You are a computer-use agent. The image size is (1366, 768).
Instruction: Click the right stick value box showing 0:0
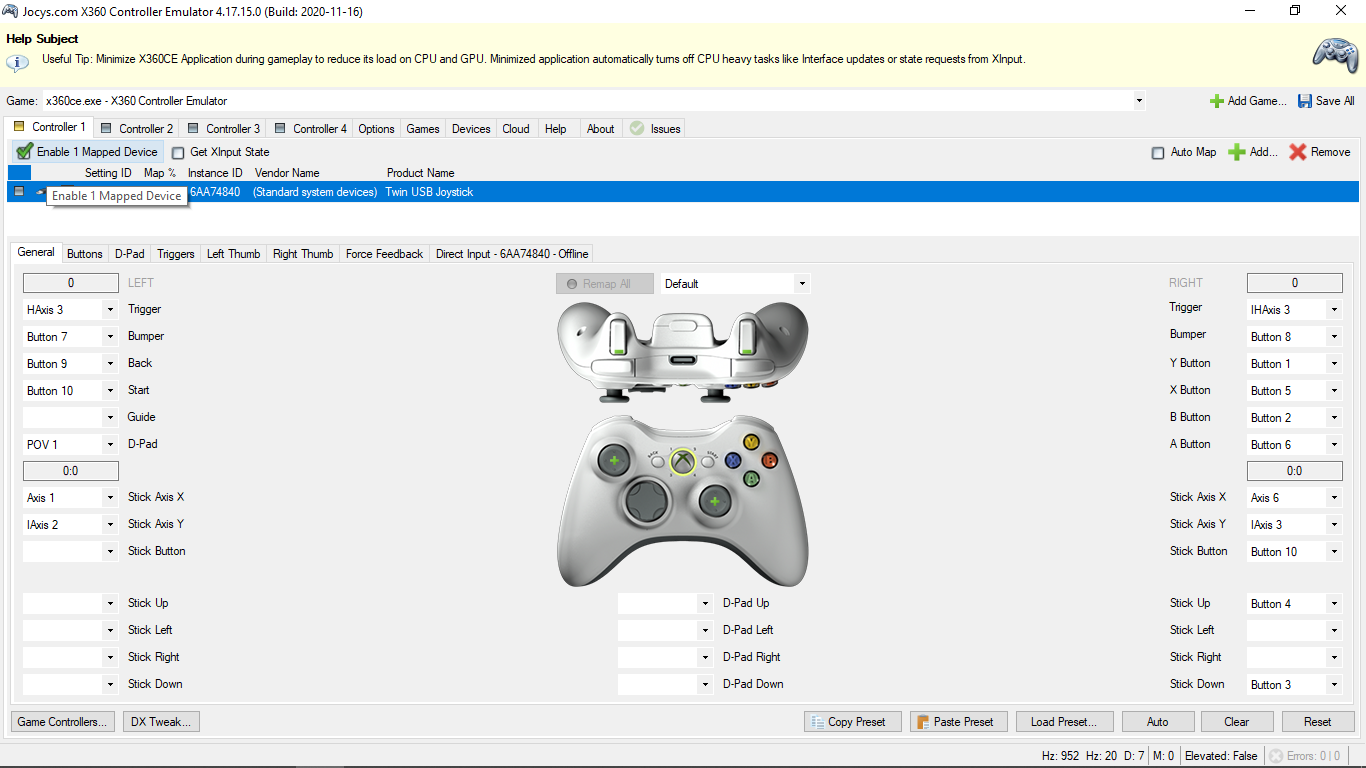[1295, 471]
